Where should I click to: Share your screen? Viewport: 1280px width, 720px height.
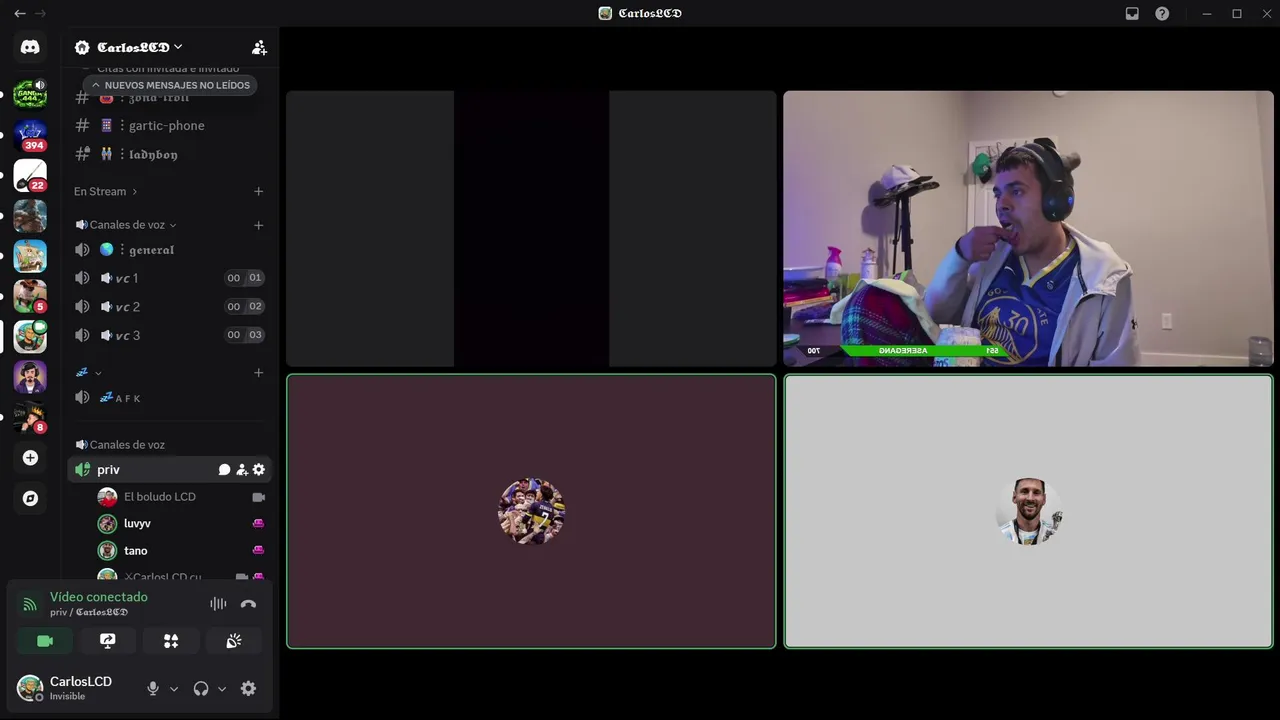coord(108,641)
